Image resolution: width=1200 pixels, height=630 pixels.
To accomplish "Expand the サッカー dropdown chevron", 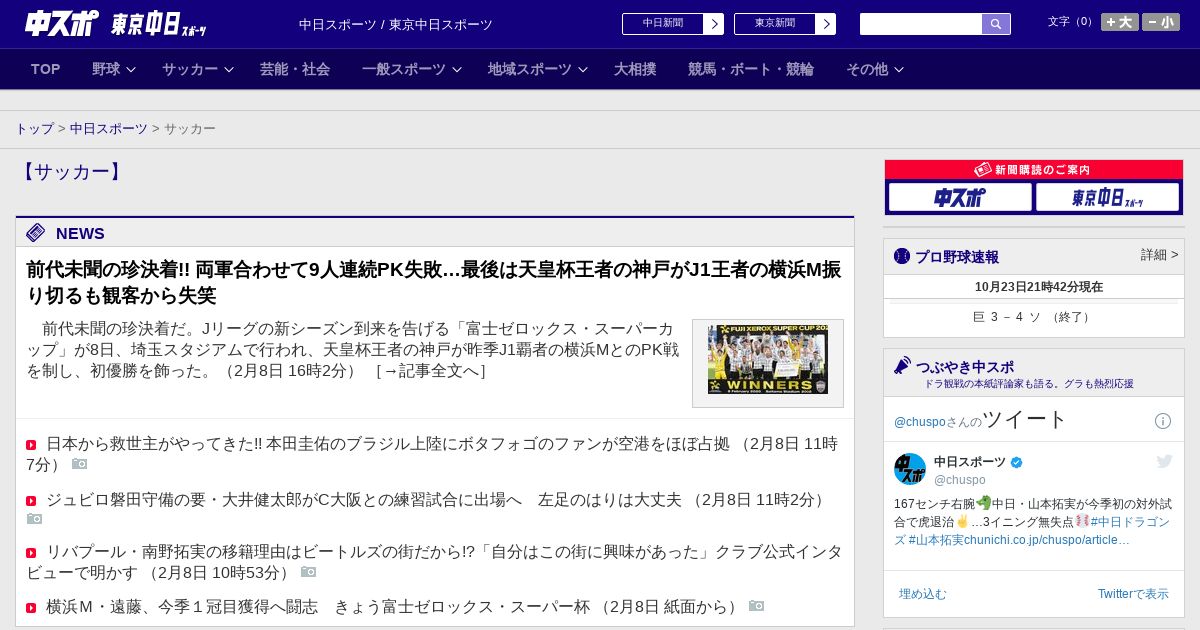I will 229,70.
